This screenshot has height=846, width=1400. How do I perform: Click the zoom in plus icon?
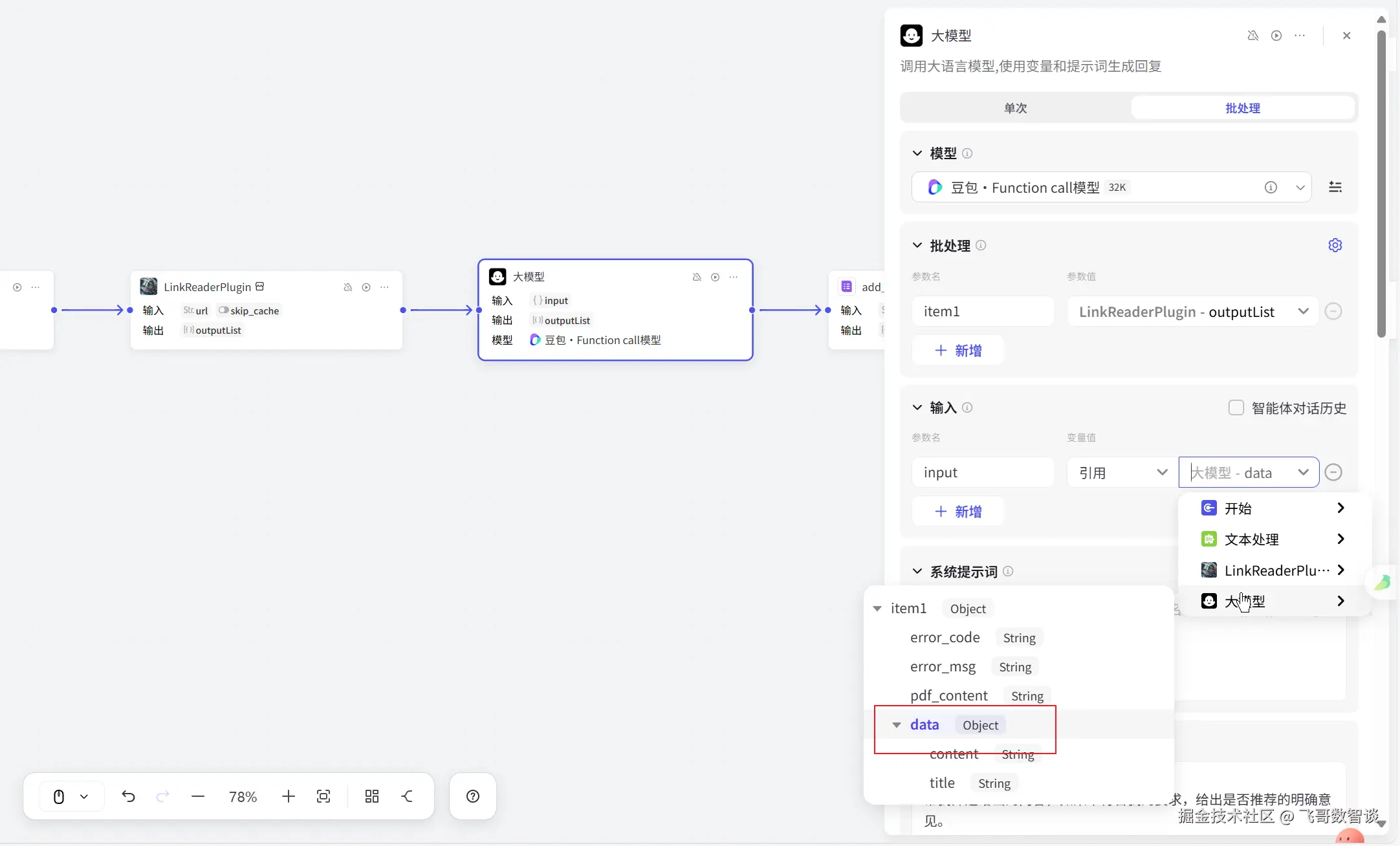289,796
